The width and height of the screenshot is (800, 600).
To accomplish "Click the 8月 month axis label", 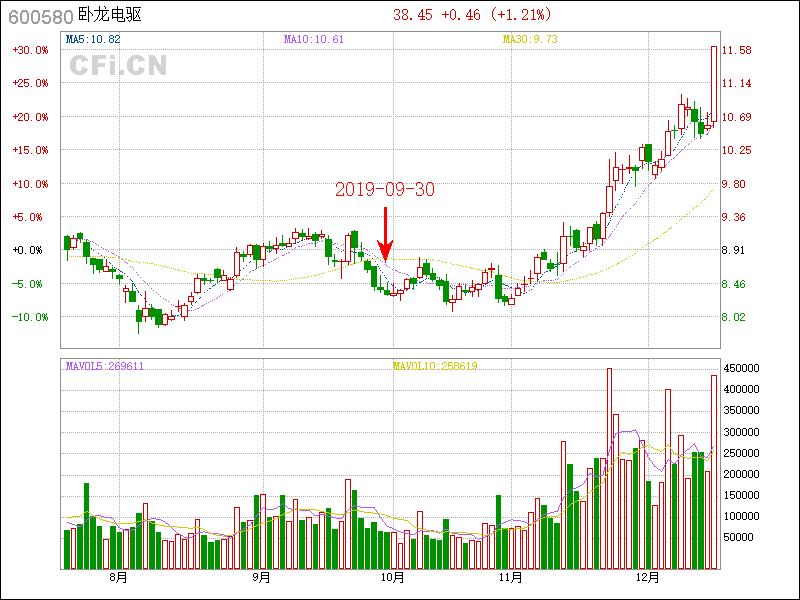I will (118, 577).
